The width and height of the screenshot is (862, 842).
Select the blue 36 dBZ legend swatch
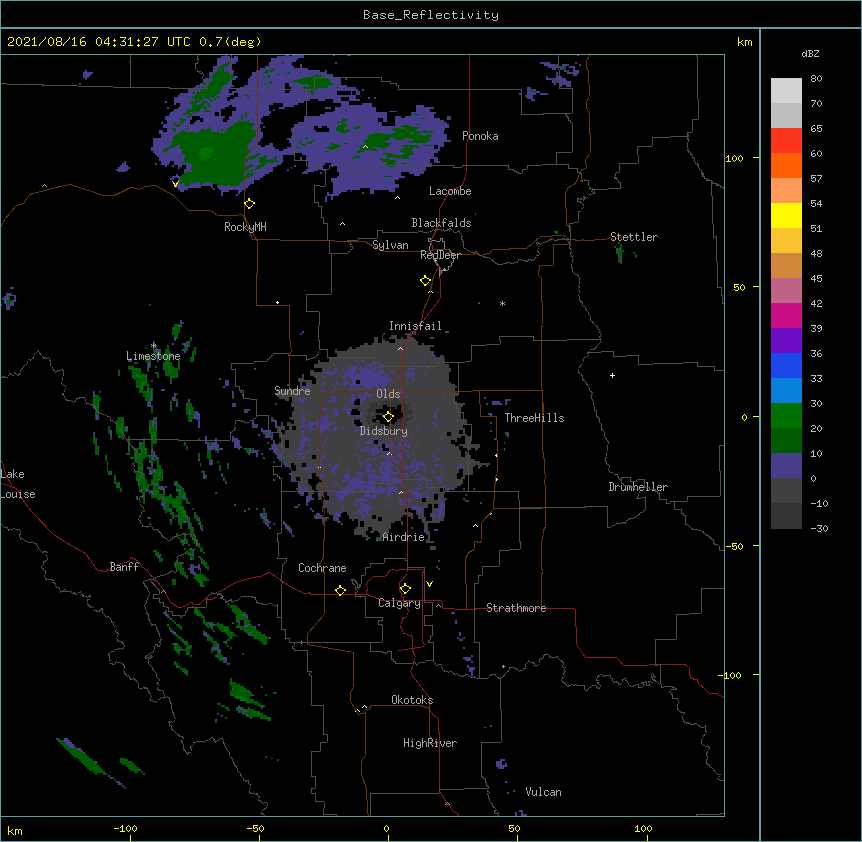pos(786,365)
